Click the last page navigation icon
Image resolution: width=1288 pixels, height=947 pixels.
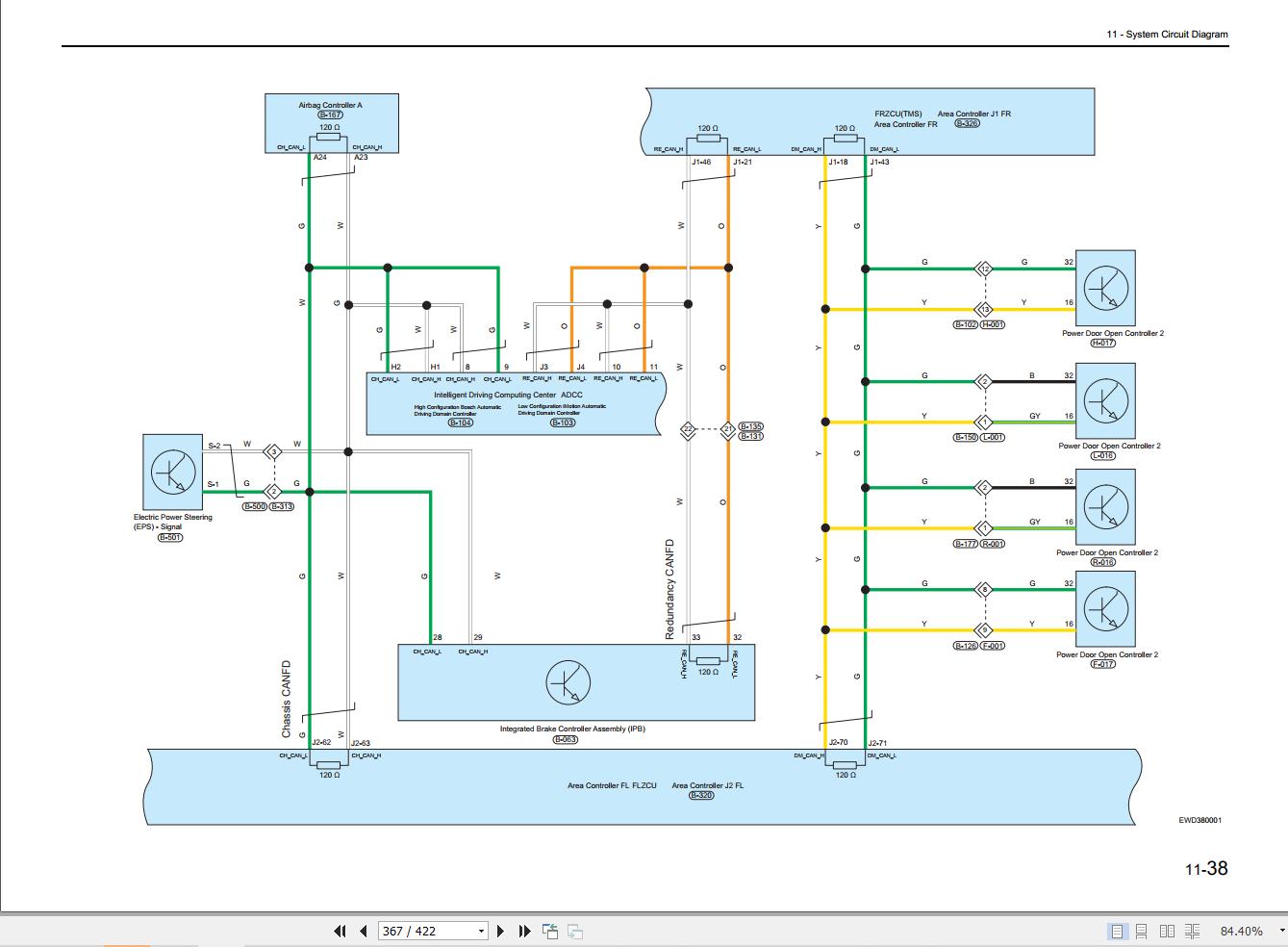[x=523, y=932]
